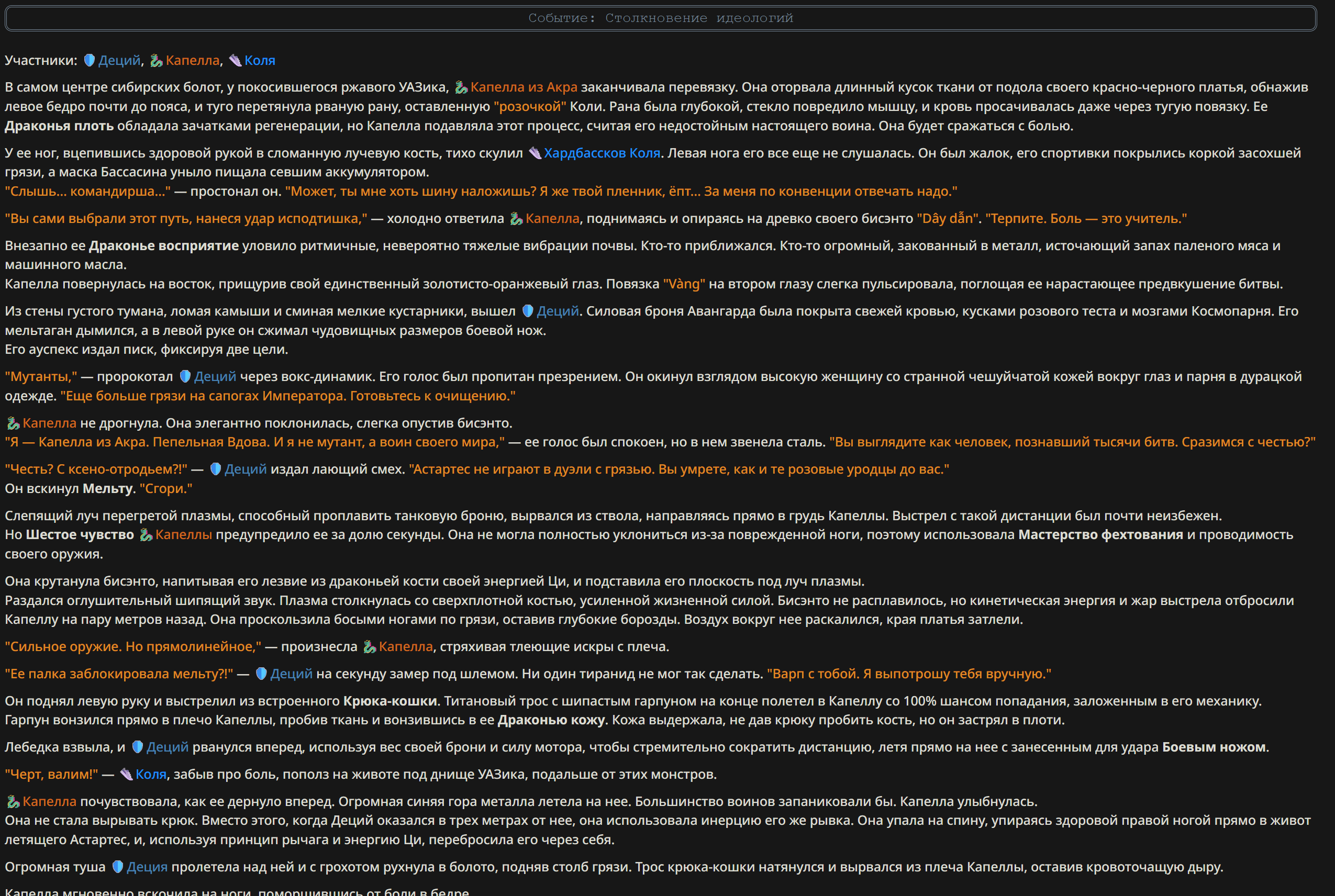Click the shield icon after "Огромная туша"
Viewport: 1335px width, 896px height.
[x=117, y=867]
